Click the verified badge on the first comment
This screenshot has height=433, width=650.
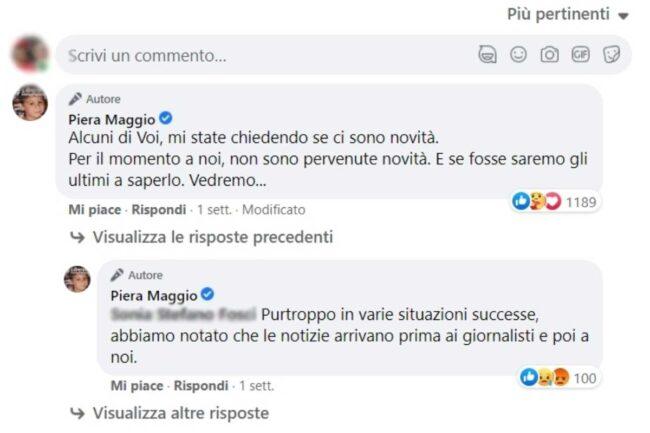(167, 118)
